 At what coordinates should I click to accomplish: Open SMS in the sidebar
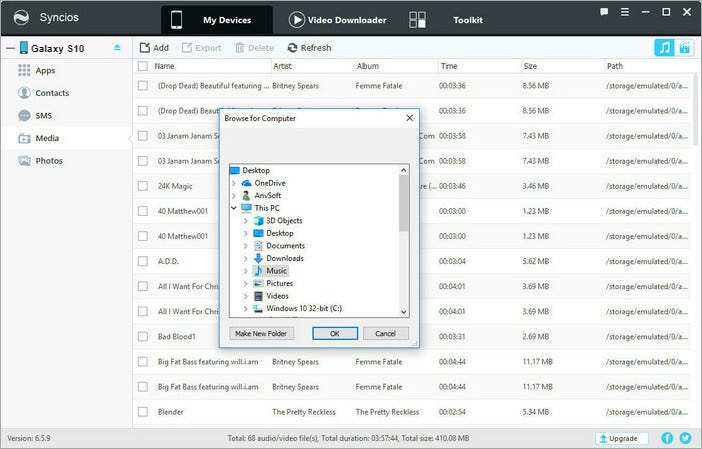35,115
